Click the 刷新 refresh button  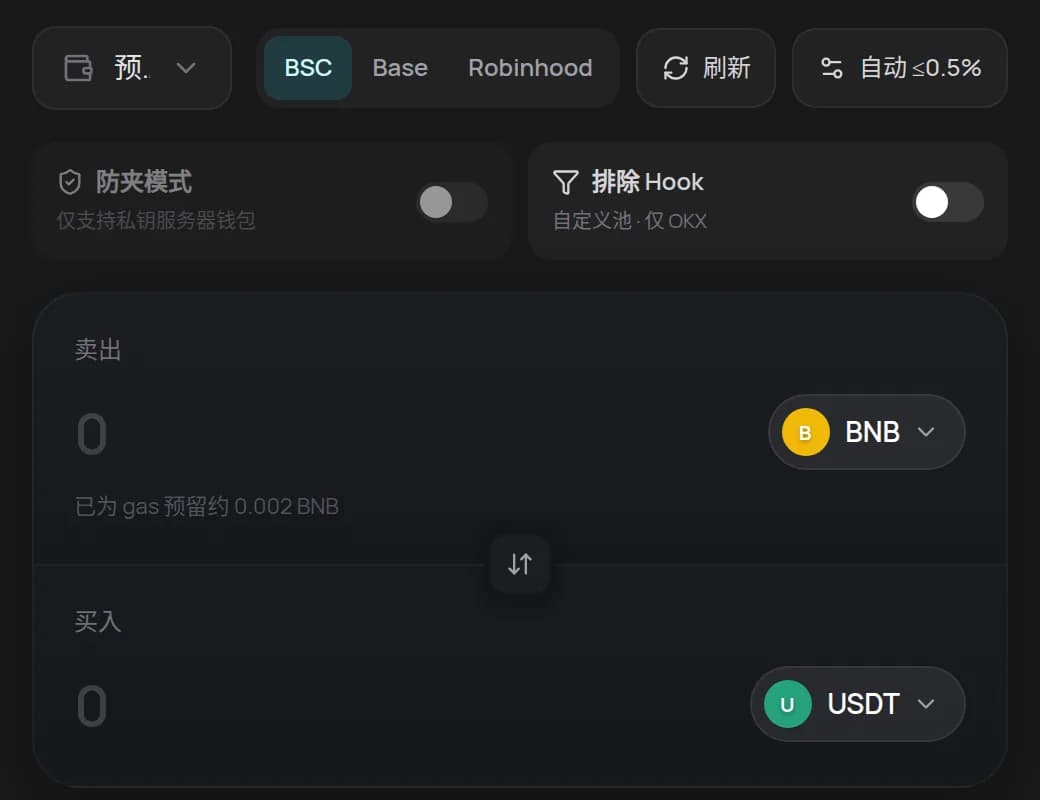click(x=706, y=68)
